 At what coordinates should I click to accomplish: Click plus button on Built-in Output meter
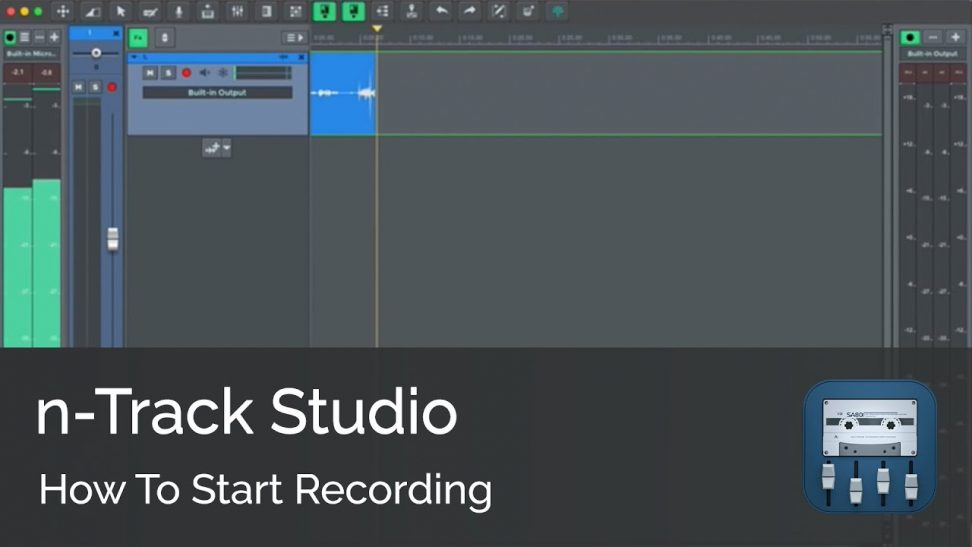coord(955,37)
